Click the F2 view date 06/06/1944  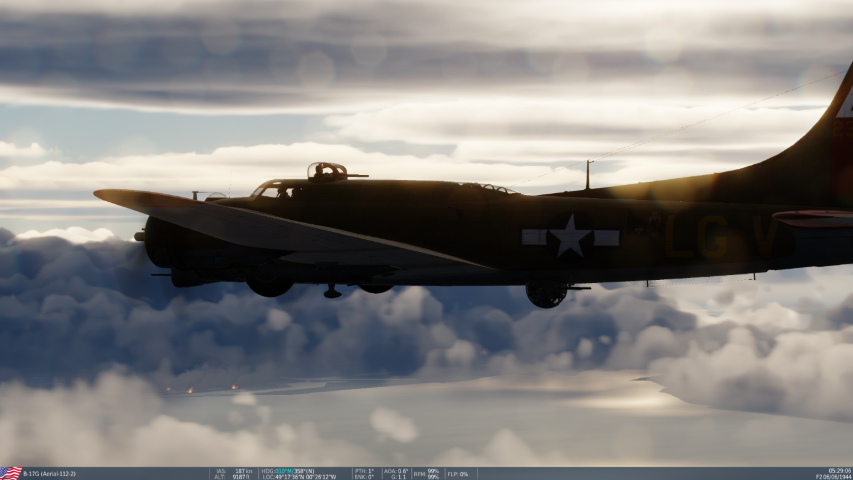(x=833, y=477)
